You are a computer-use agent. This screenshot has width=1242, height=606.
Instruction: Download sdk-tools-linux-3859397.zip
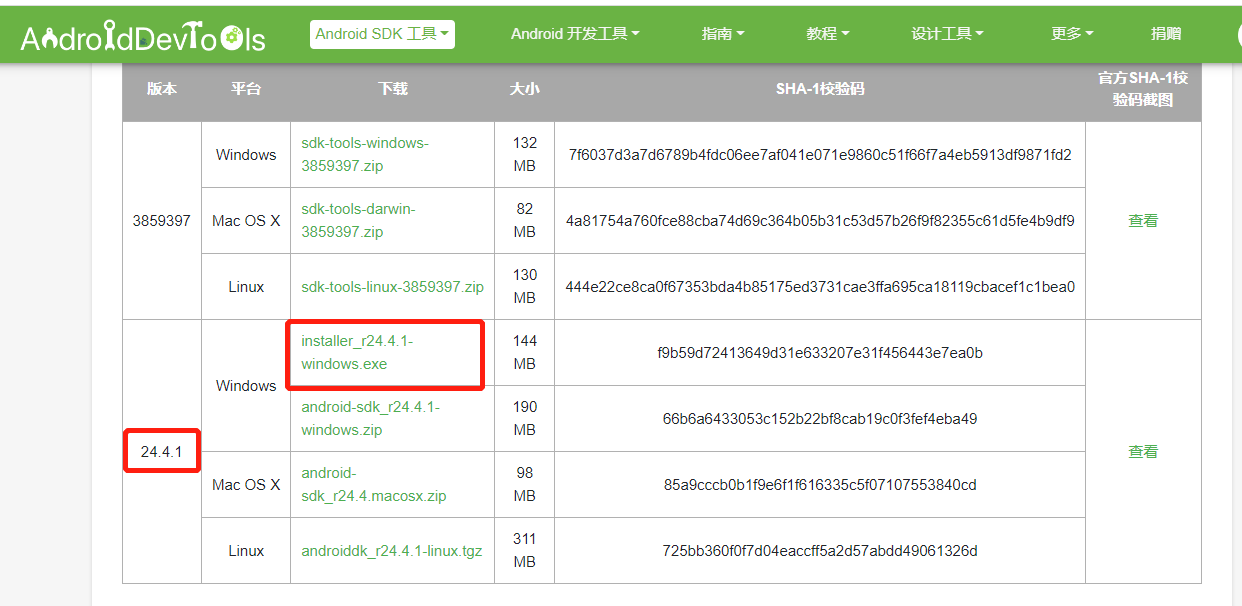coord(392,287)
